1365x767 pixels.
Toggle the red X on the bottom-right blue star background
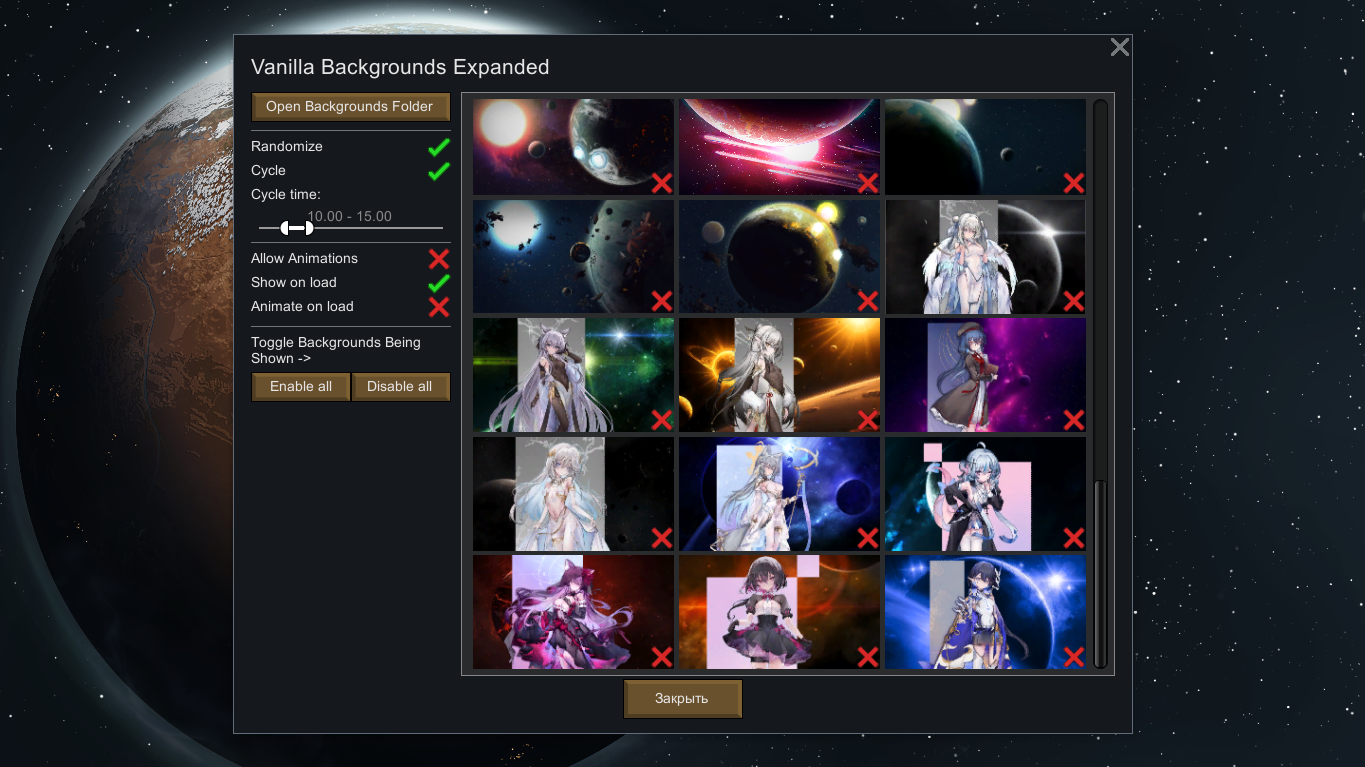point(1073,657)
